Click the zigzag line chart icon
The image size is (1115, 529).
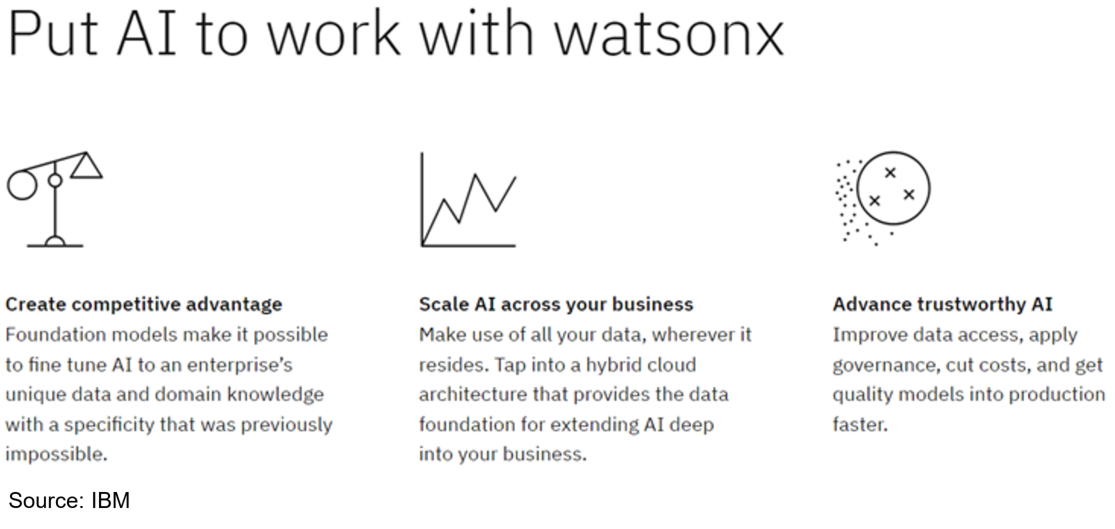coord(468,200)
